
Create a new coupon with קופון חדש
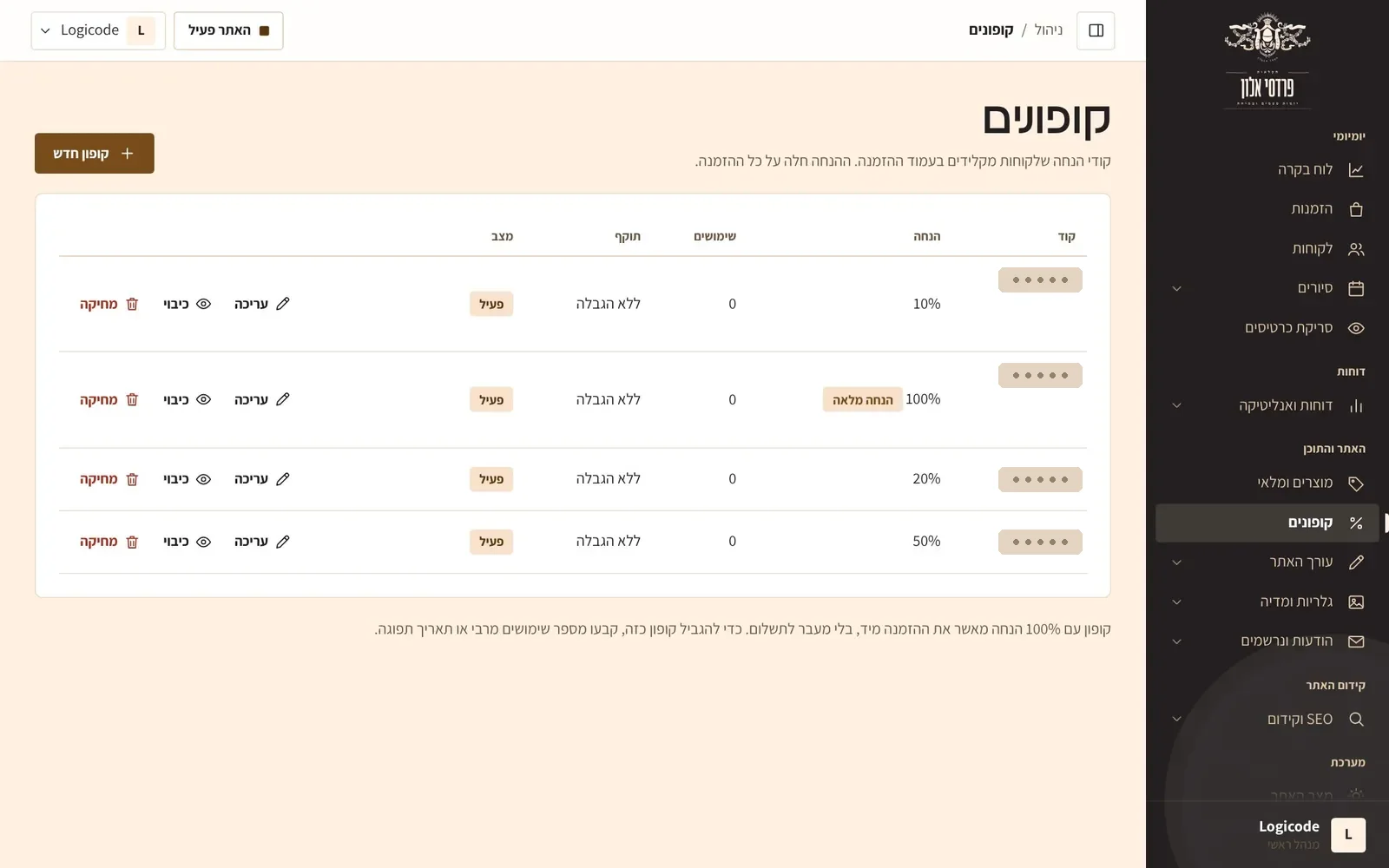[x=95, y=154]
